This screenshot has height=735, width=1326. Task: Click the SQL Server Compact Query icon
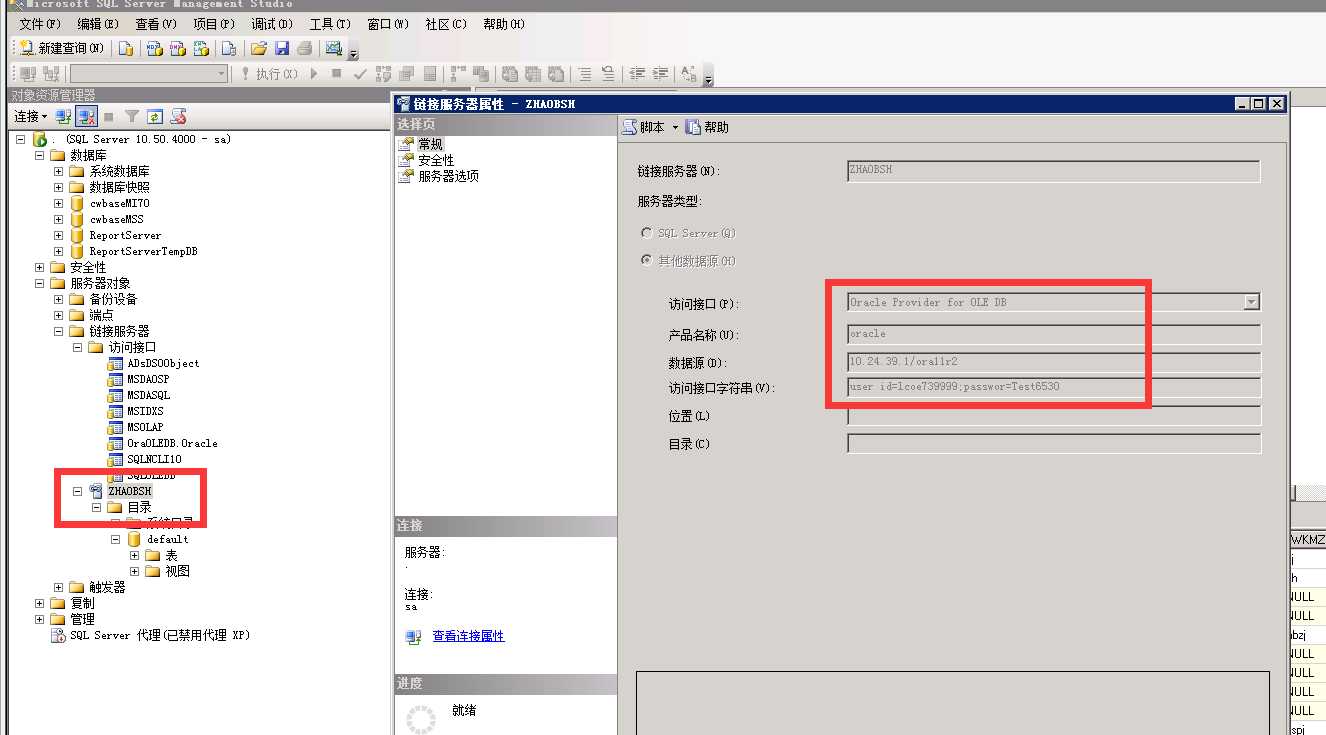(x=228, y=48)
